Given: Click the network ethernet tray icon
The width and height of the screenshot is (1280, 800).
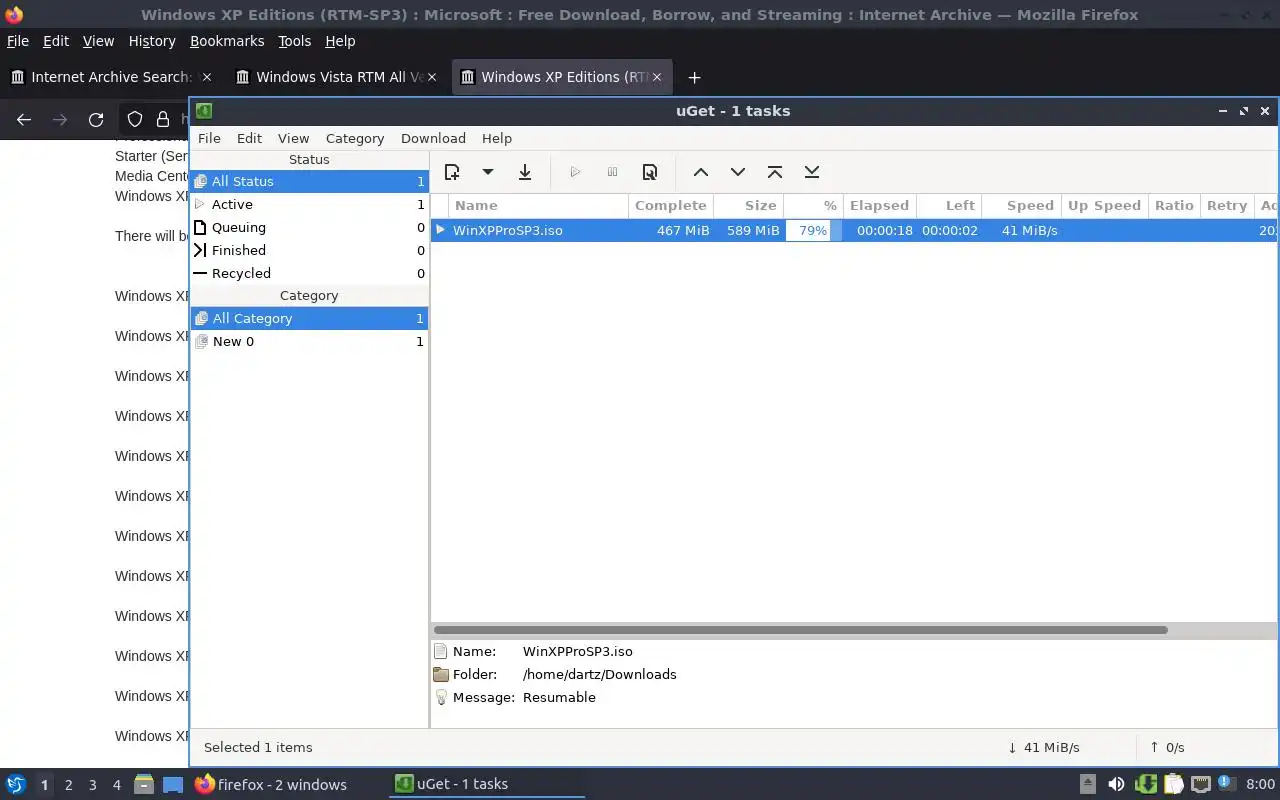Looking at the screenshot, I should pyautogui.click(x=1201, y=784).
